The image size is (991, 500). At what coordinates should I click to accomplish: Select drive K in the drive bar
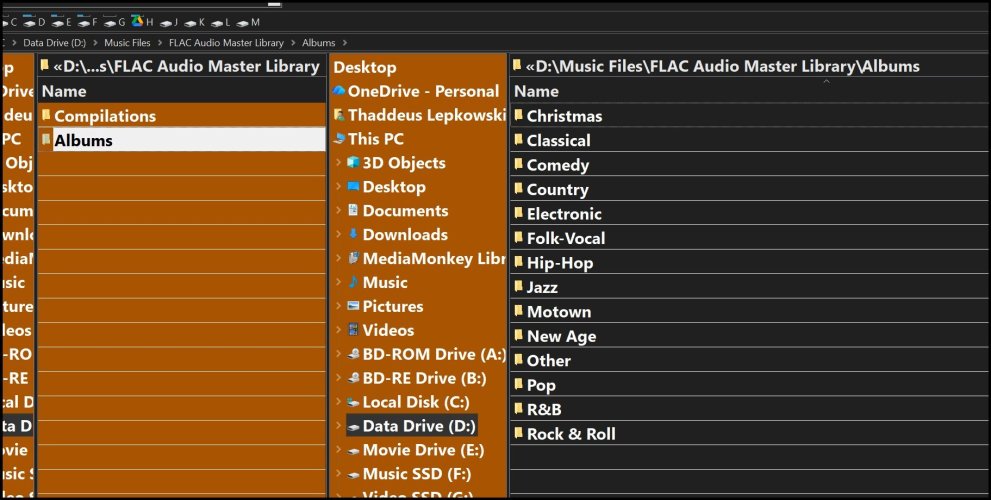pos(195,23)
